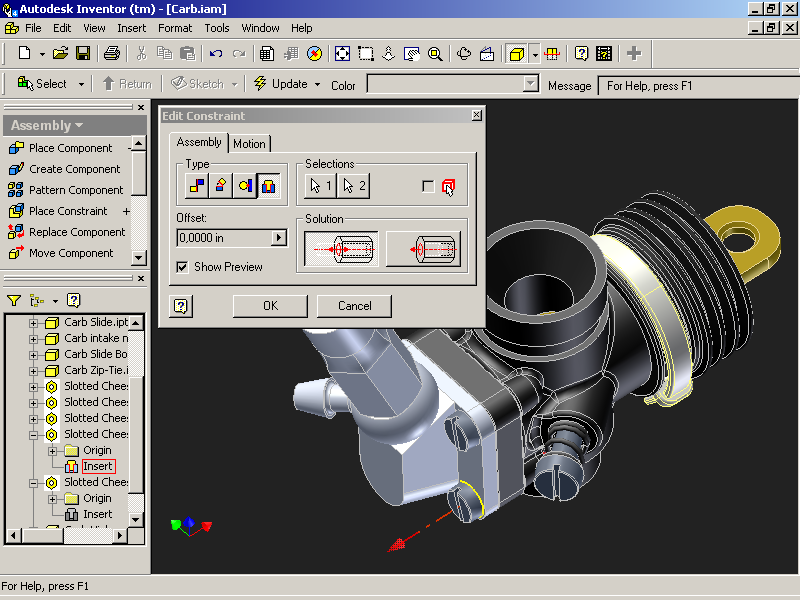Select the Assembly tab in Edit Constraint
Image resolution: width=800 pixels, height=600 pixels.
pyautogui.click(x=199, y=142)
